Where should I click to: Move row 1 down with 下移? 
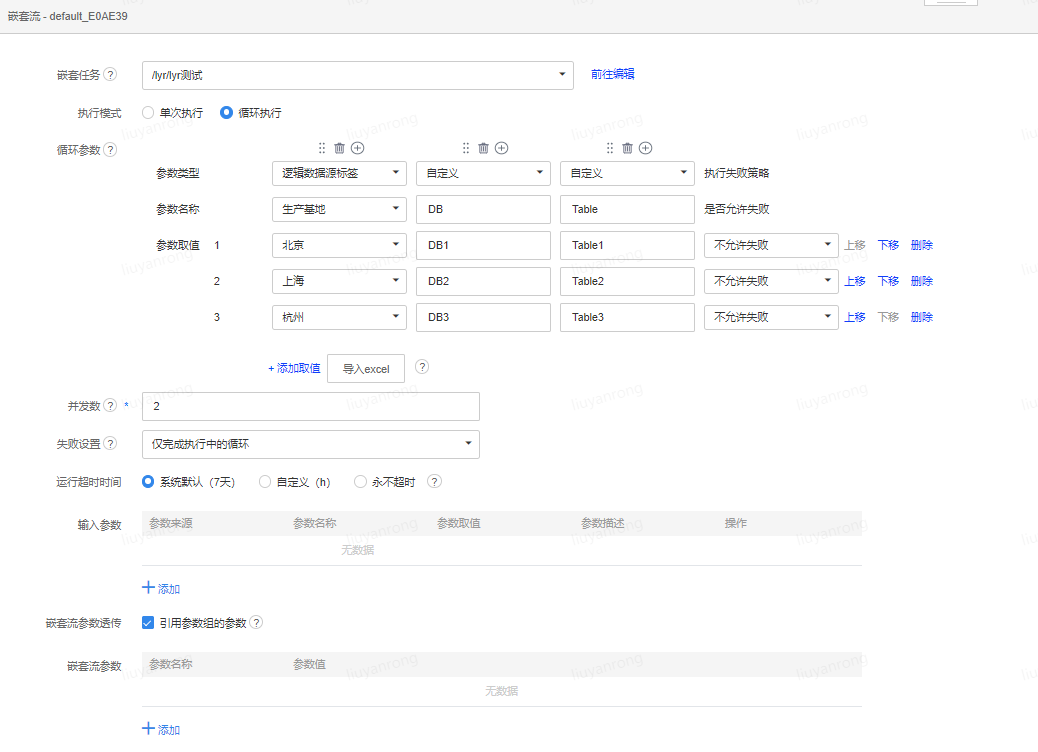click(888, 245)
